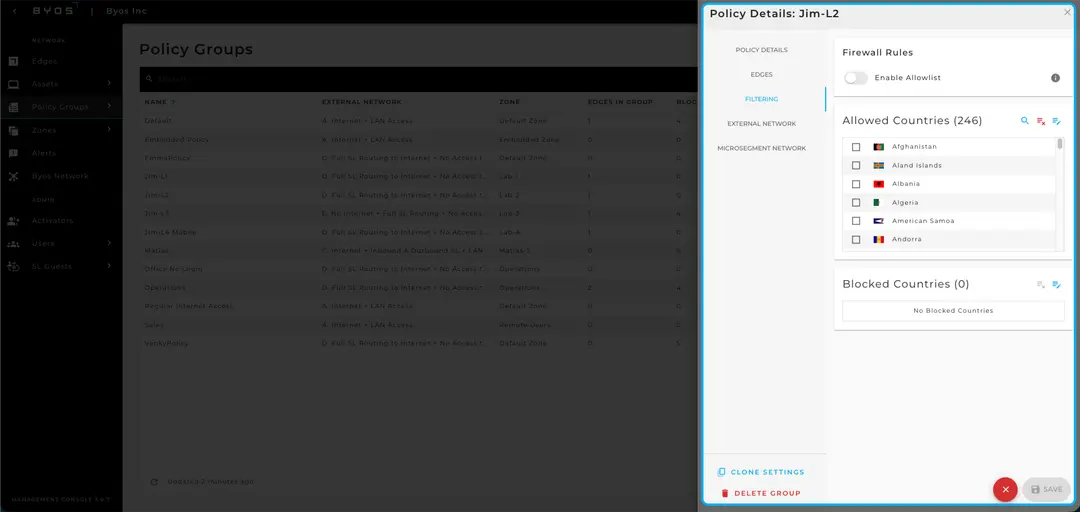The width and height of the screenshot is (1080, 512).
Task: Click the Assets laptop icon in the sidebar
Action: coord(13,84)
